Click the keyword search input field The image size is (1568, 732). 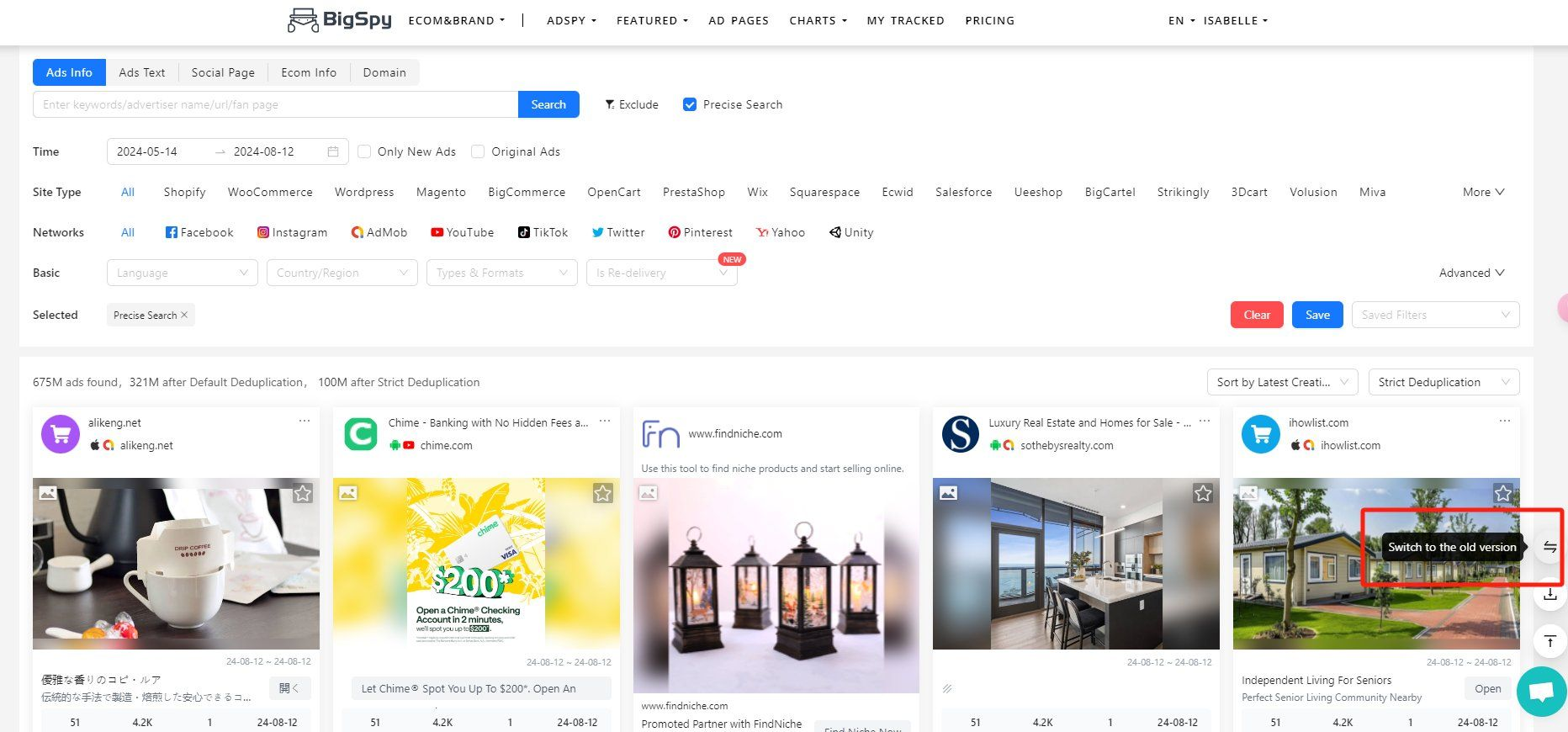click(275, 104)
